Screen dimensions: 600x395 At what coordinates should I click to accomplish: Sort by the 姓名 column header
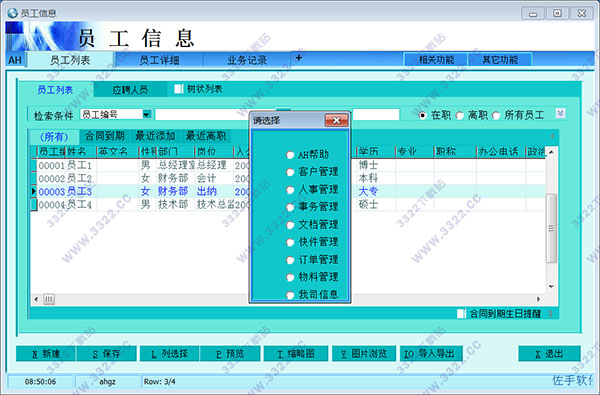pos(81,152)
